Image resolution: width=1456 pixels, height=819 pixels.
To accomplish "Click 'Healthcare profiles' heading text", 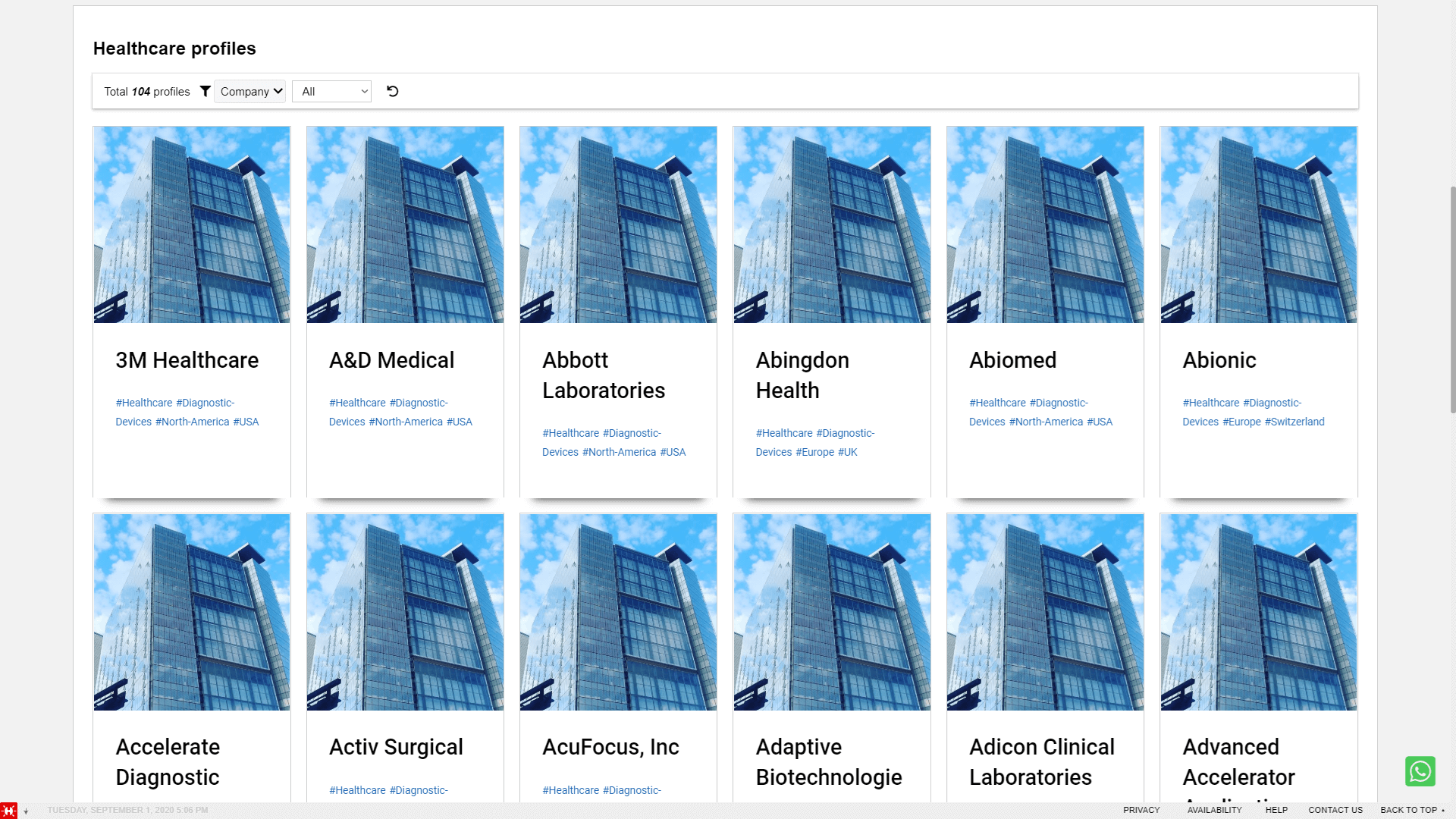I will click(174, 49).
